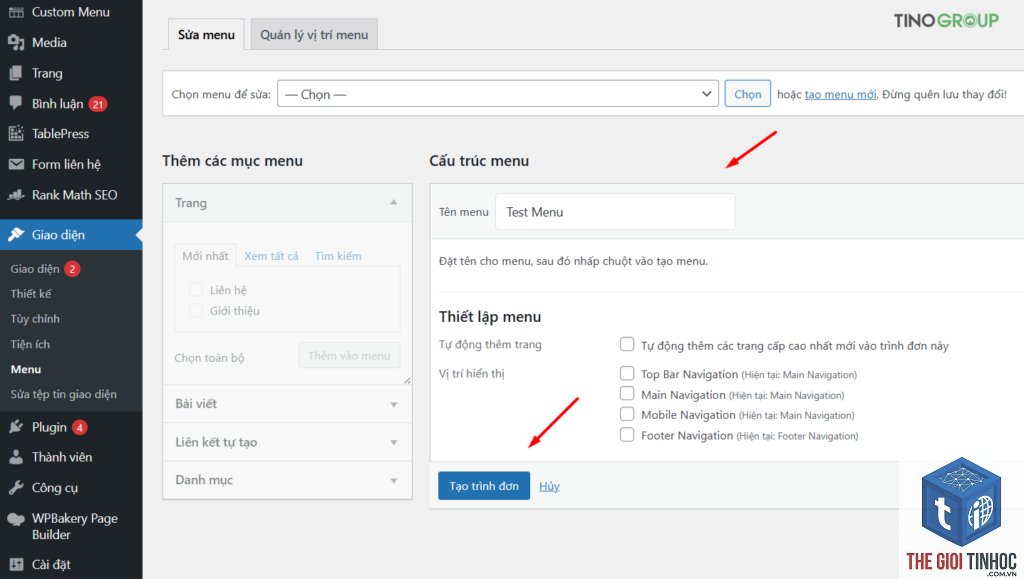Screen dimensions: 1024x579
Task: Switch to the Sửa menu tab
Action: coord(206,35)
